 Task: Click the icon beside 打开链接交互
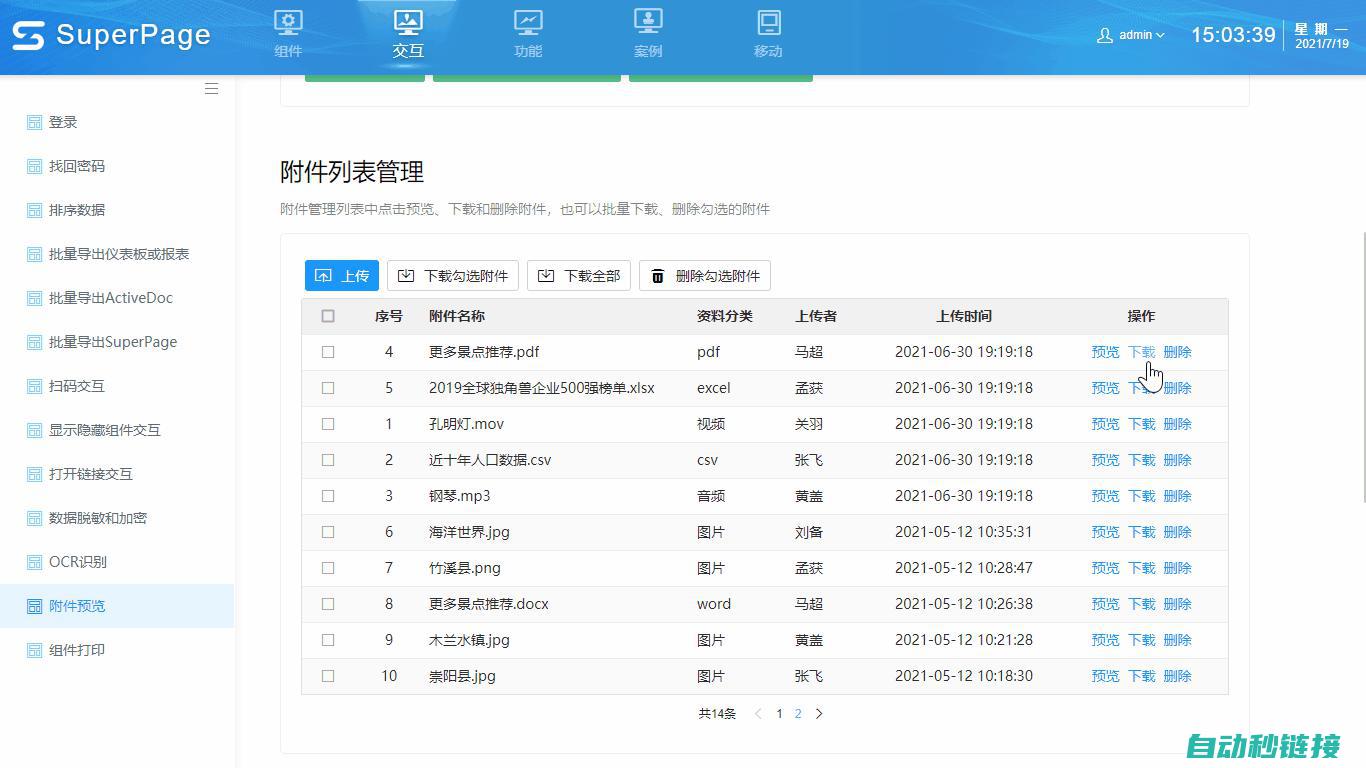[x=34, y=474]
